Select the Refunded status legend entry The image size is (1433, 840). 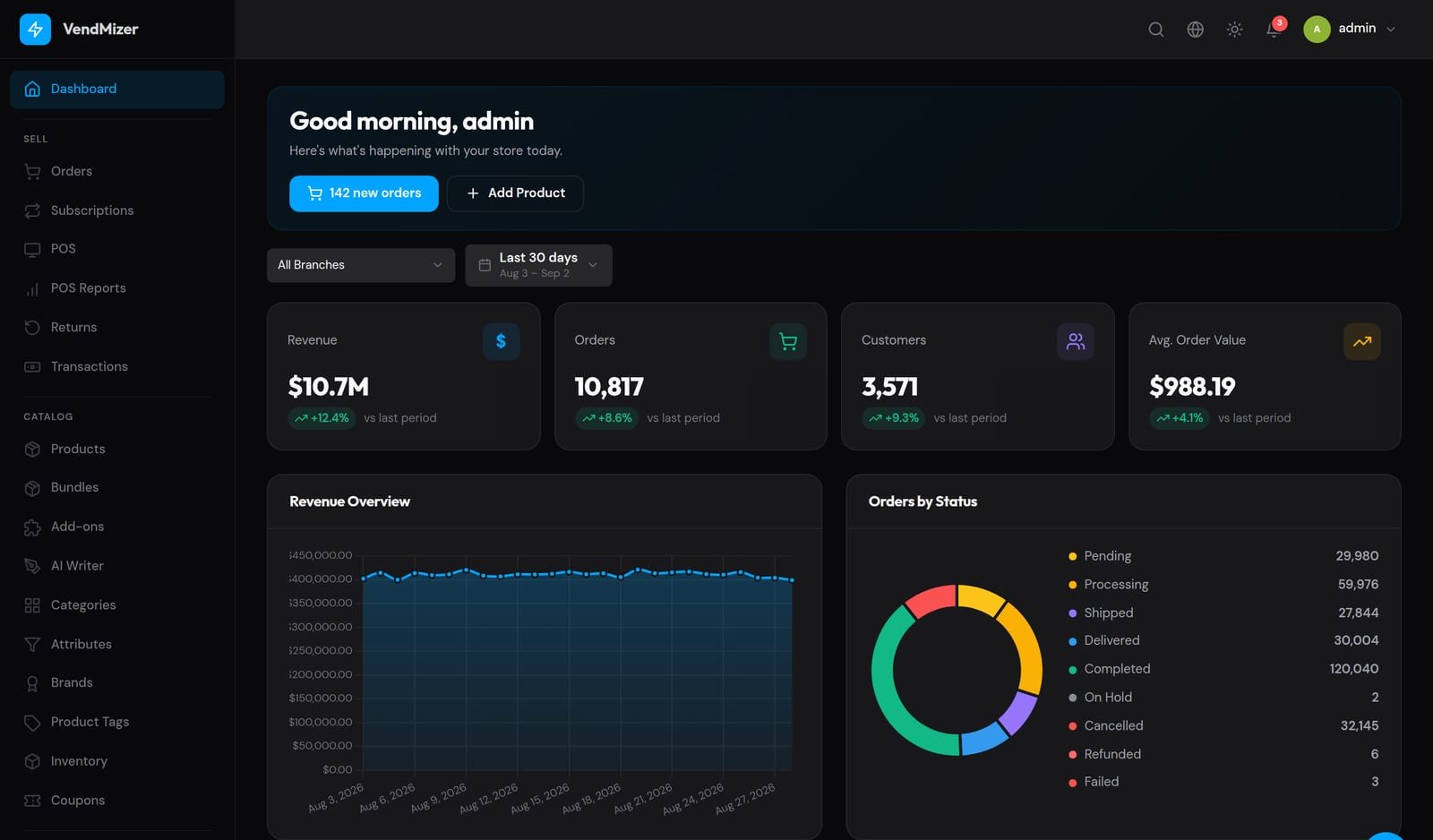[x=1223, y=754]
